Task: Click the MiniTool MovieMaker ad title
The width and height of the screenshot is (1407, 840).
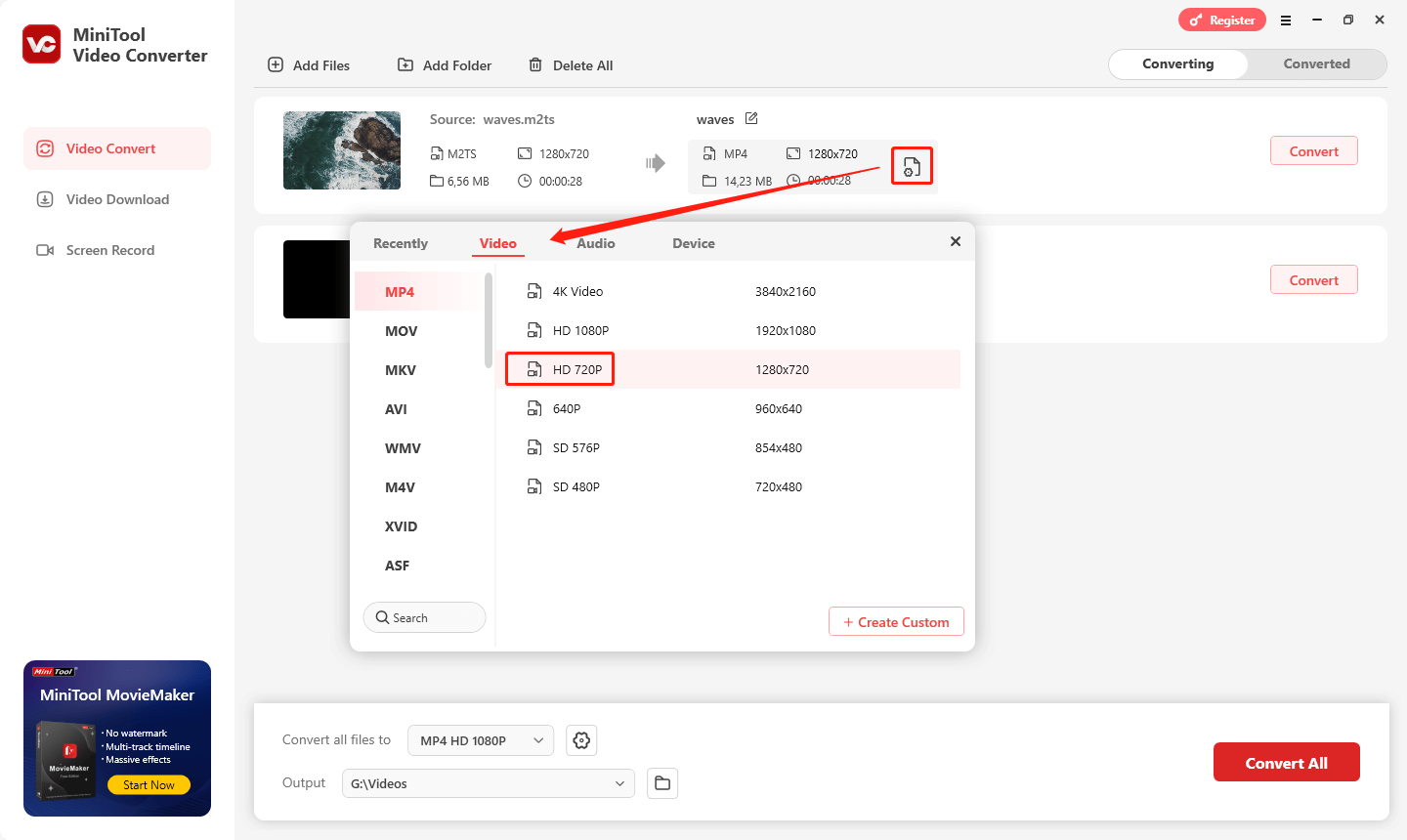Action: point(117,694)
